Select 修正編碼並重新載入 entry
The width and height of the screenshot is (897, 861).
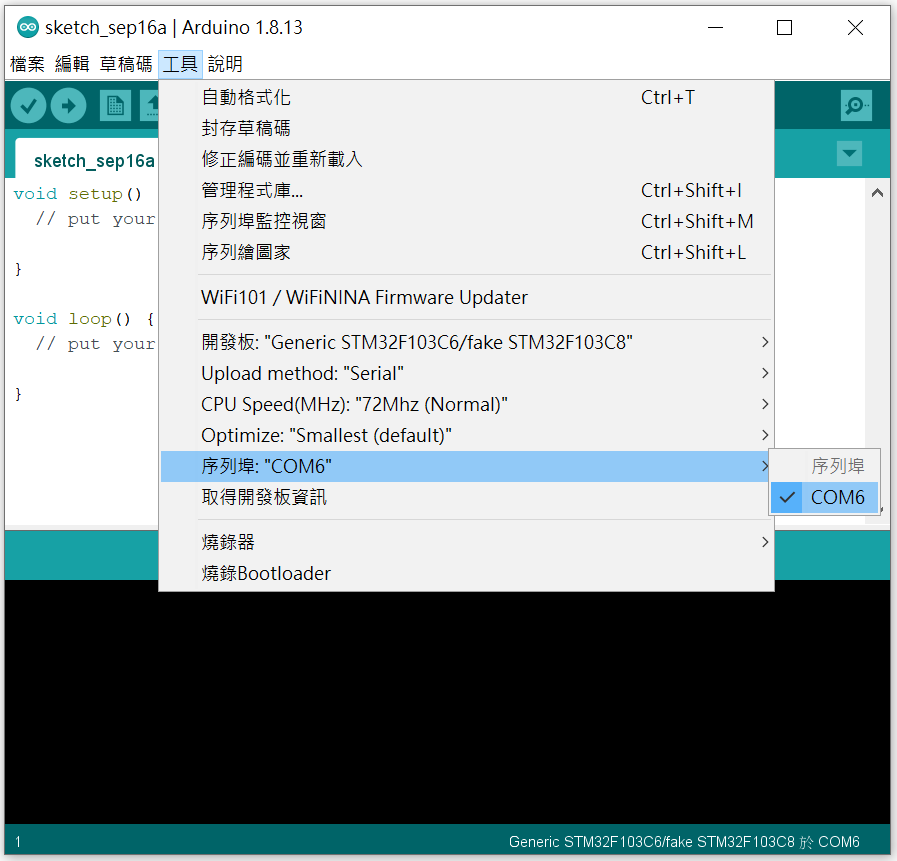pyautogui.click(x=466, y=159)
